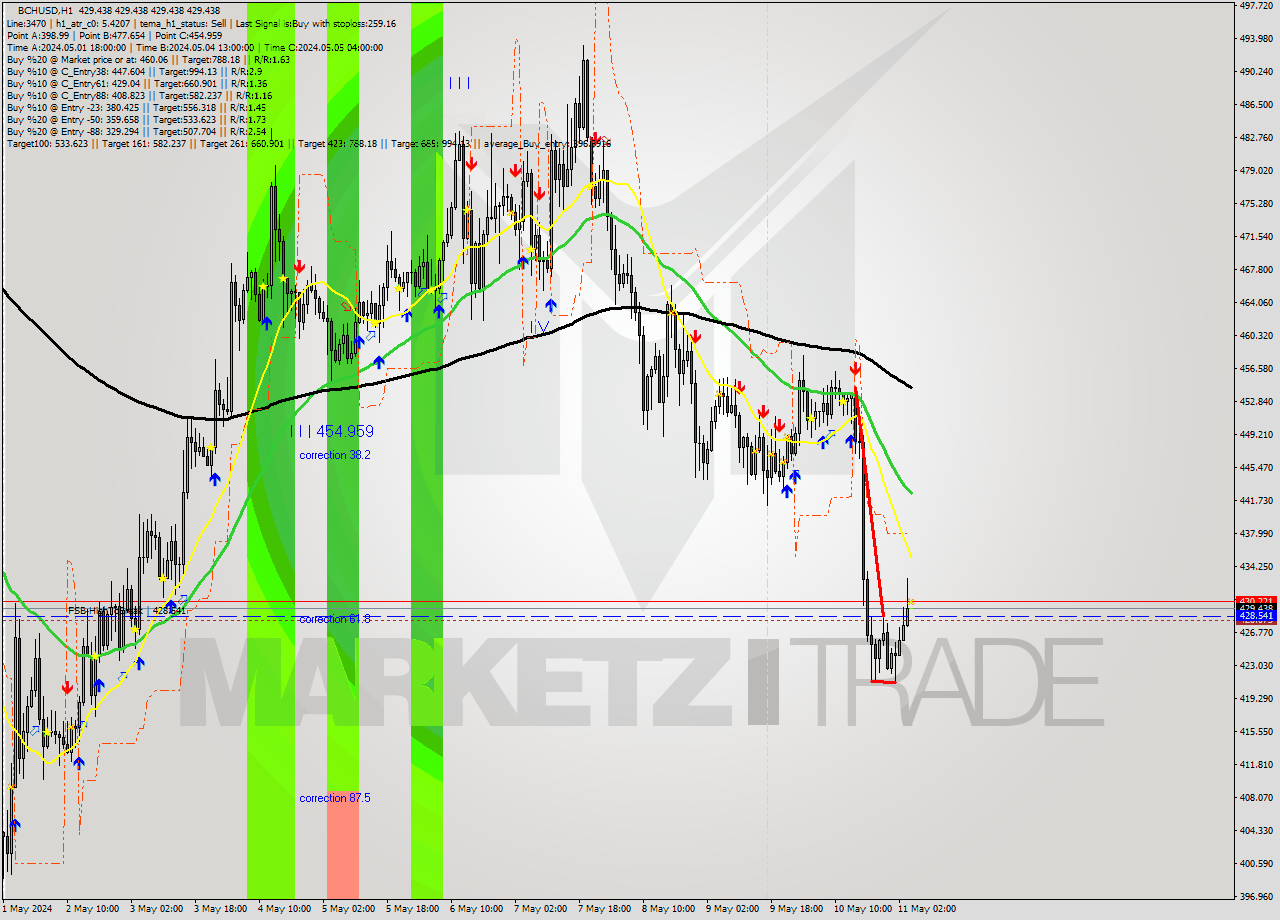Viewport: 1280px width, 920px height.
Task: Click the 'I I I 454.959' wave label
Action: [332, 431]
